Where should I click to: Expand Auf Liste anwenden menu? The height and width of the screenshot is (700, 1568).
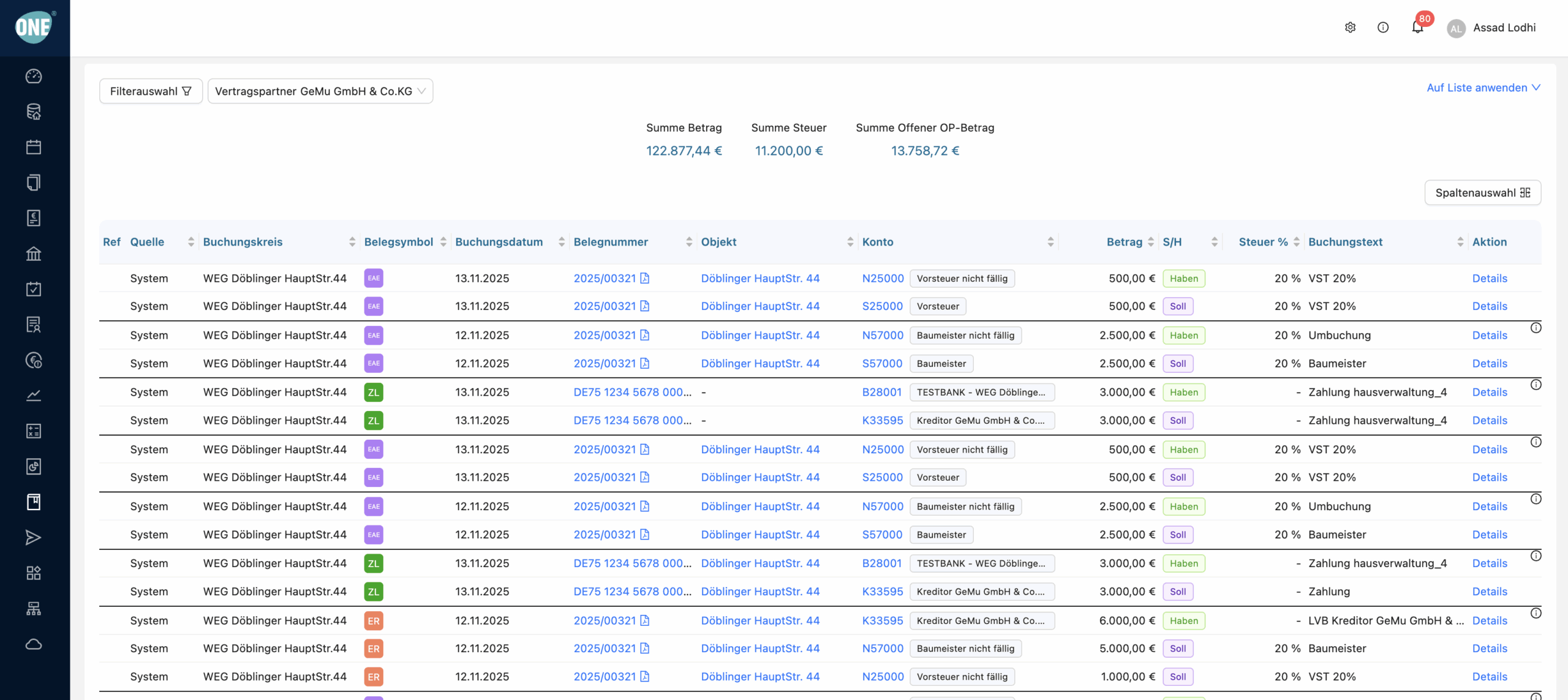[1483, 88]
